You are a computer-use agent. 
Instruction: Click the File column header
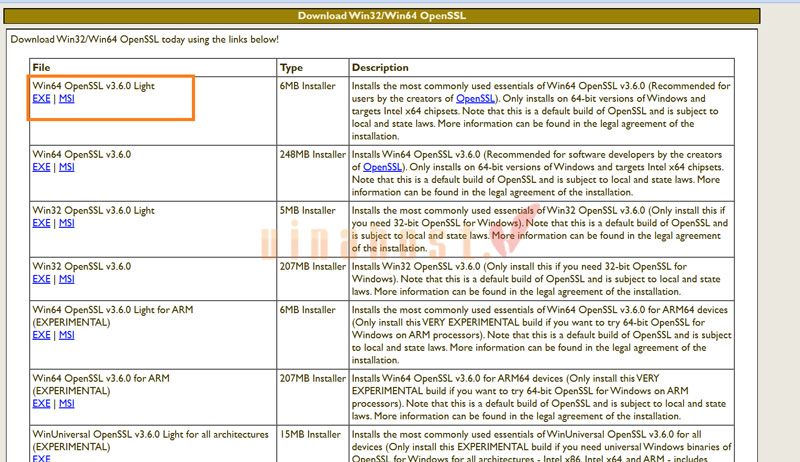pyautogui.click(x=41, y=67)
